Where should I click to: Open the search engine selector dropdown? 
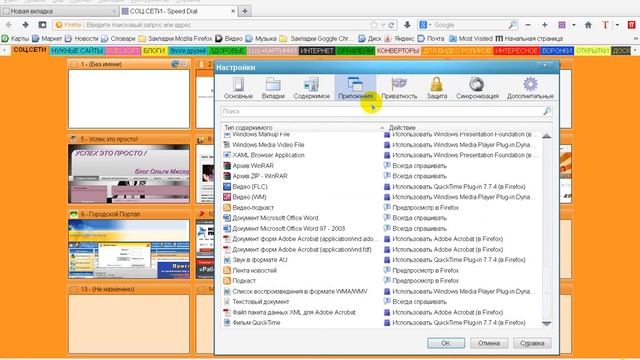[425, 25]
